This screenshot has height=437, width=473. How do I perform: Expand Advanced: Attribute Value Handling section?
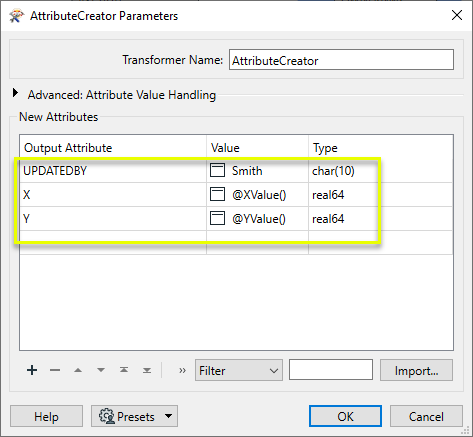pyautogui.click(x=15, y=93)
